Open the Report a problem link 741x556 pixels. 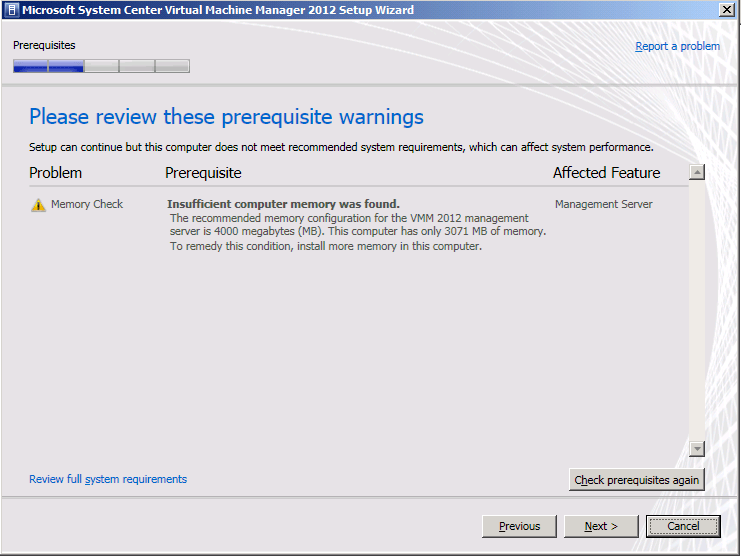(677, 46)
